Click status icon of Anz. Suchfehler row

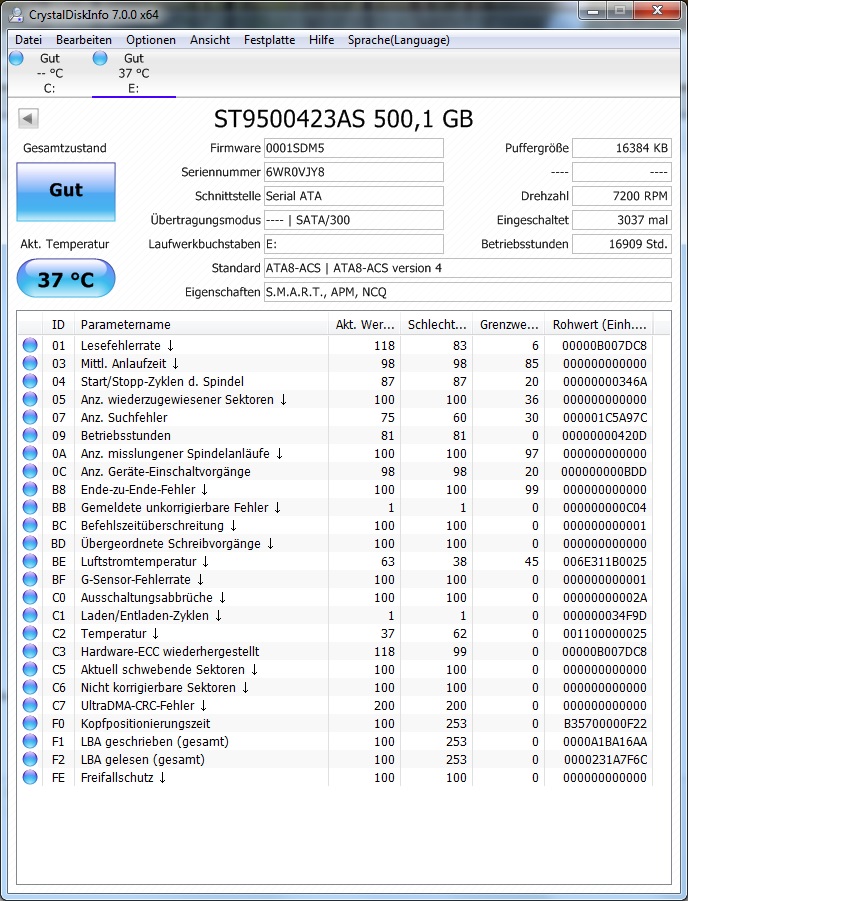pos(30,417)
